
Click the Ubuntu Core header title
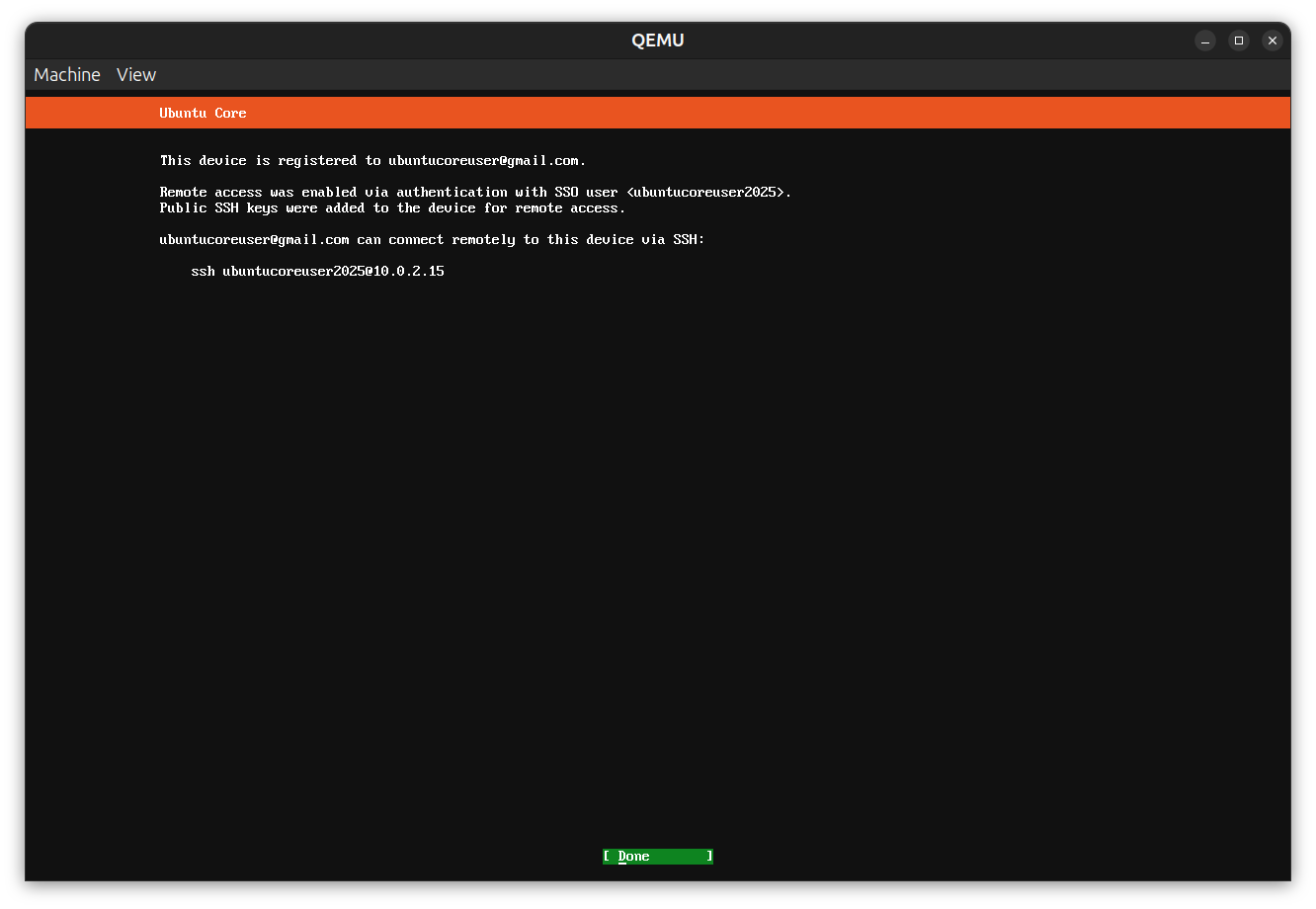coord(203,113)
